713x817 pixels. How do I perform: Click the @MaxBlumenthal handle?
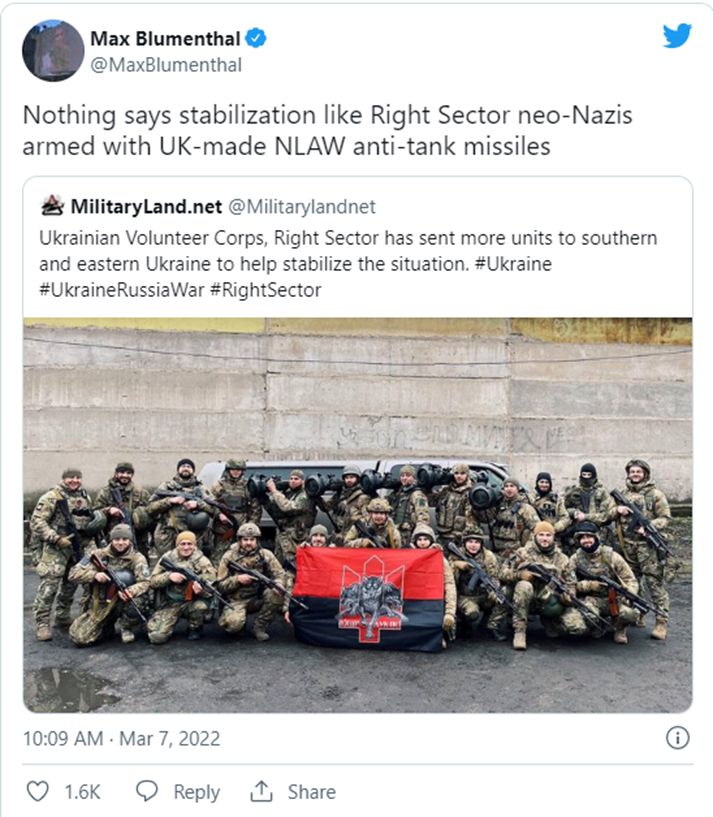(166, 65)
